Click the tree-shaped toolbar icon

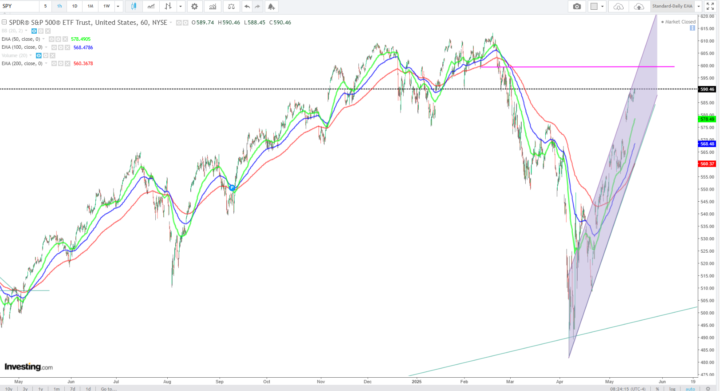coord(271,6)
